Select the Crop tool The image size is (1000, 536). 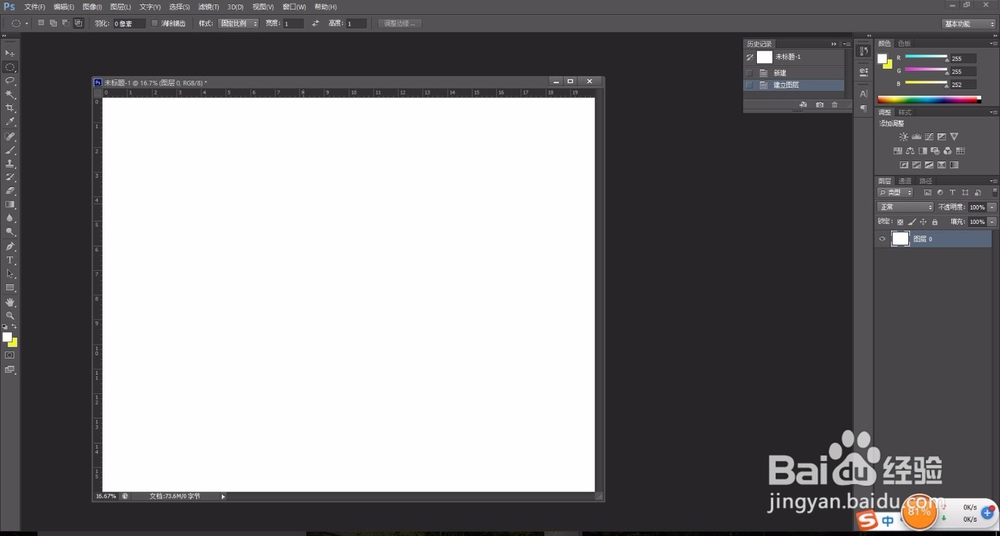pos(10,108)
